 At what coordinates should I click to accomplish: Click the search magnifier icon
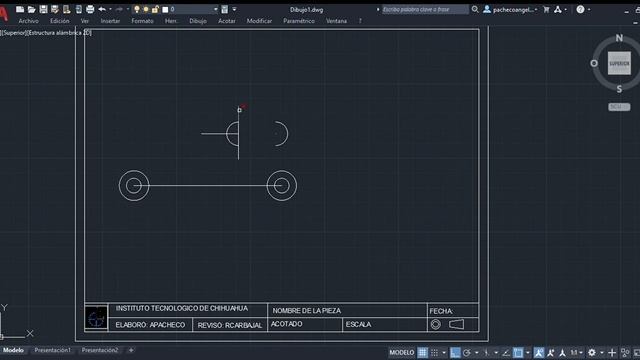pos(475,9)
